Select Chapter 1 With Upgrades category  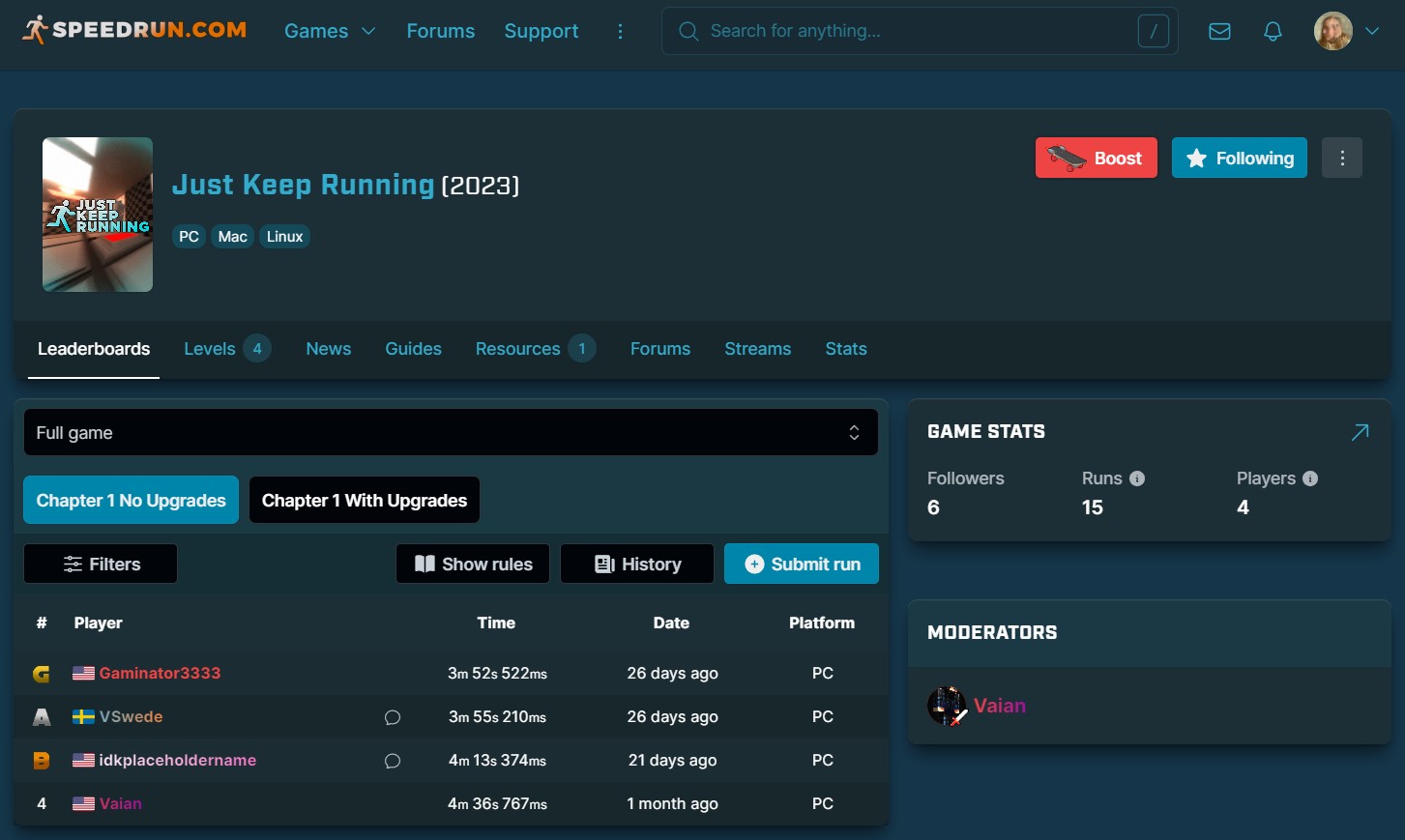365,500
